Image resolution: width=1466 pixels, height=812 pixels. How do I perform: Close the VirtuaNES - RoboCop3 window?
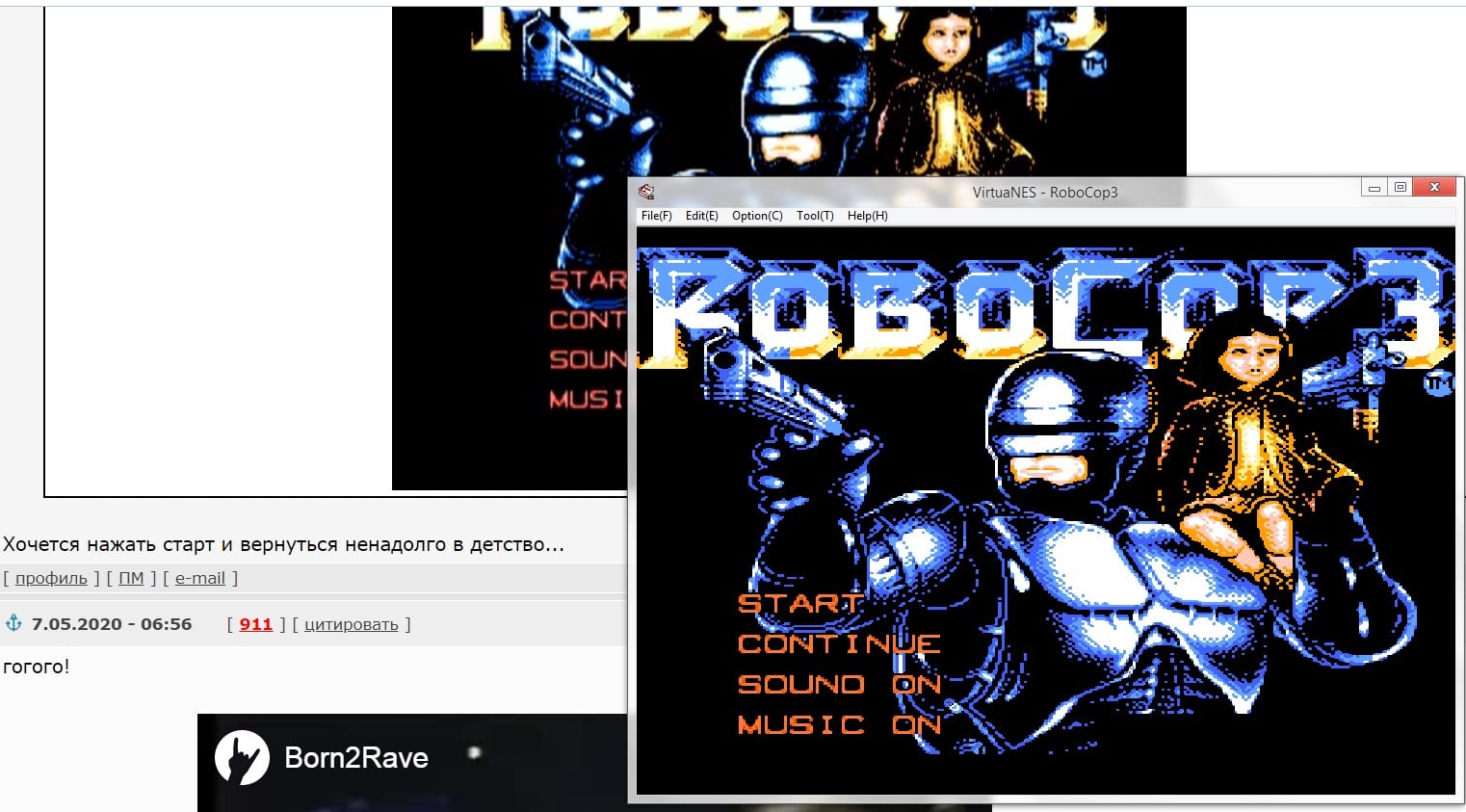[x=1435, y=188]
